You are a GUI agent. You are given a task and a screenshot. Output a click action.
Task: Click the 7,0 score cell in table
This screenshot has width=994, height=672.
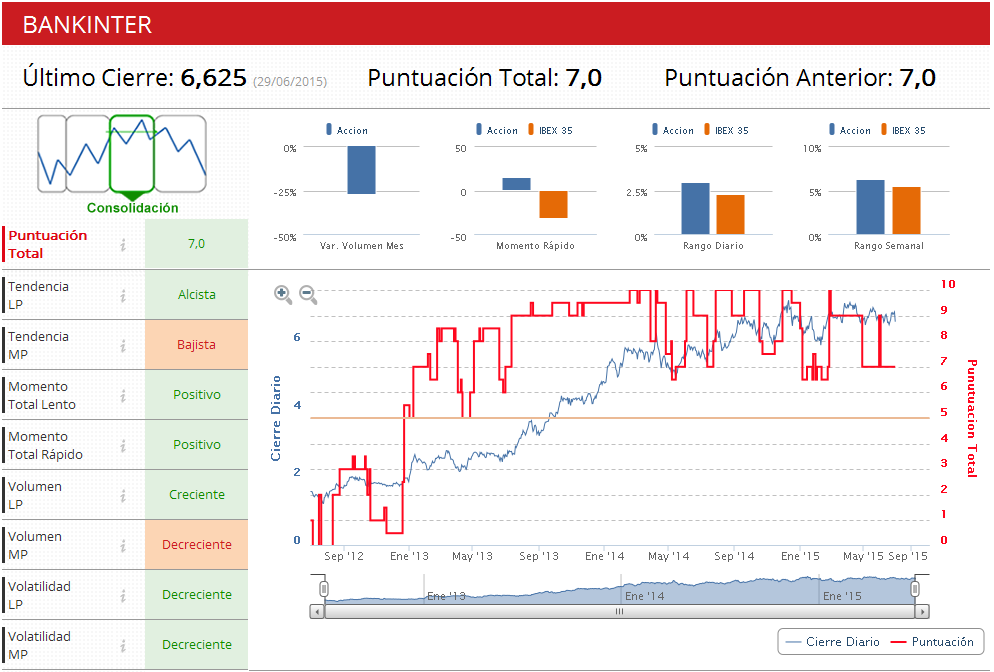tap(197, 244)
